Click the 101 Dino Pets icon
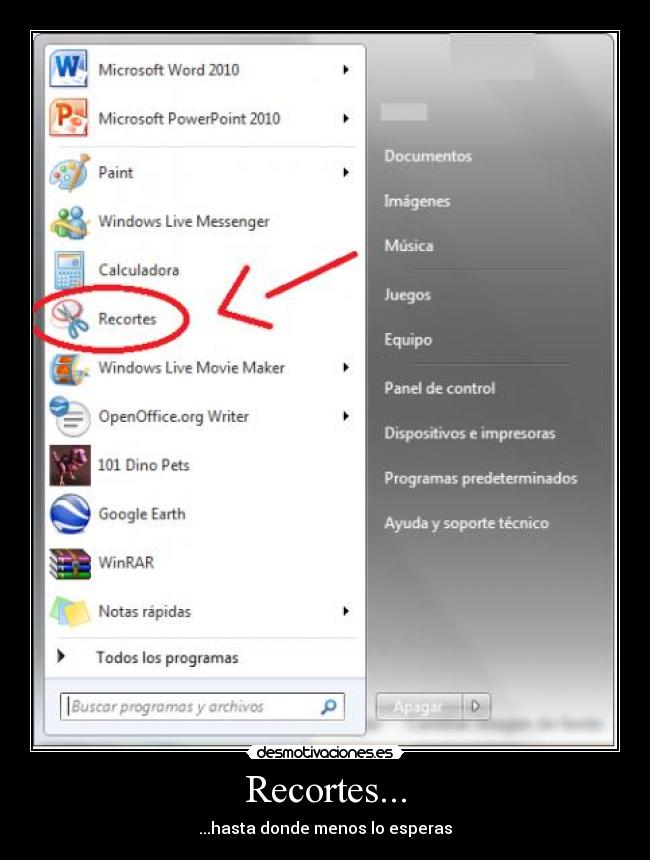Image resolution: width=650 pixels, height=860 pixels. [x=69, y=466]
